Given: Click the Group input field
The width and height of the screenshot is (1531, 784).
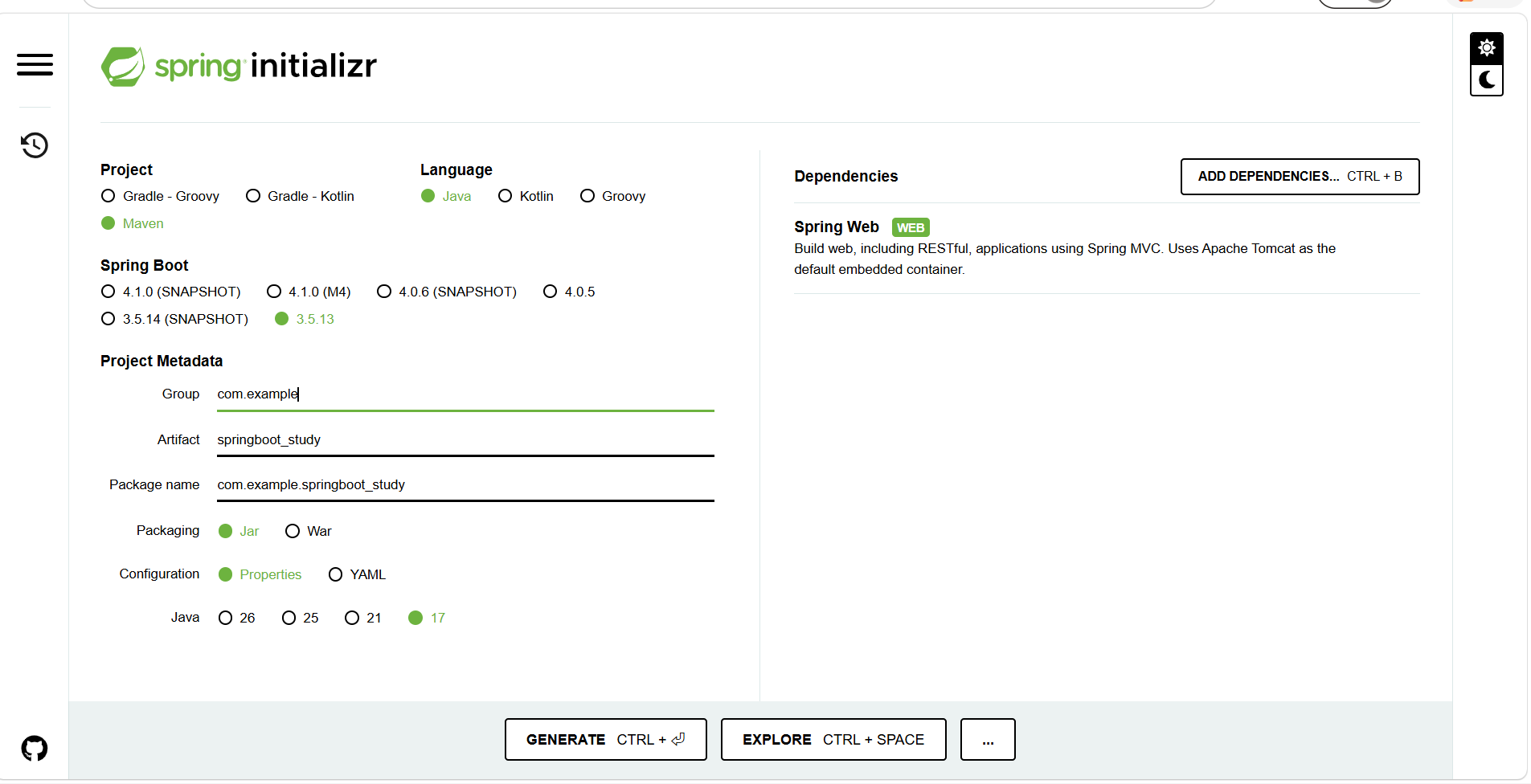Looking at the screenshot, I should point(465,394).
